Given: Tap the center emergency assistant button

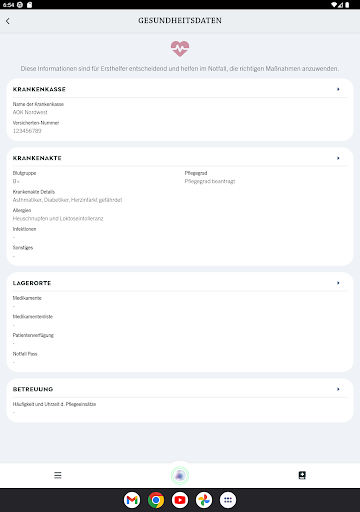Looking at the screenshot, I should (180, 475).
